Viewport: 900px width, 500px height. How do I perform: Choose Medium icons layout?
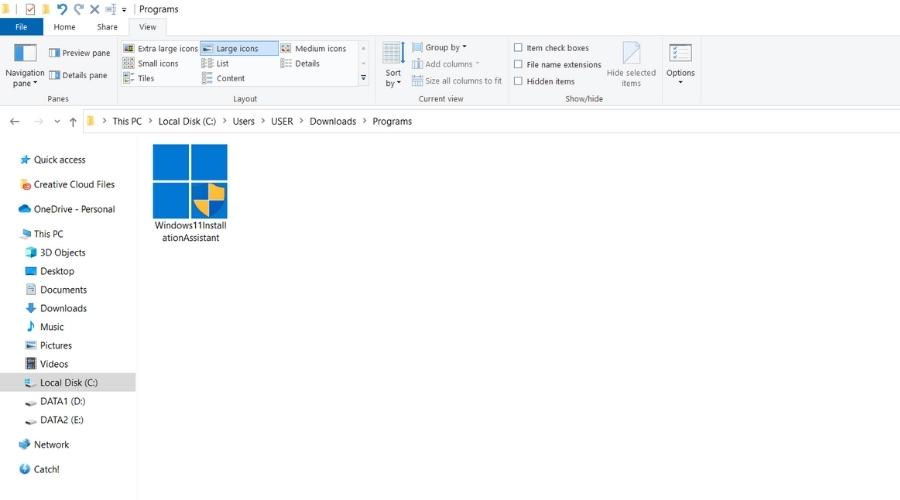pos(313,48)
